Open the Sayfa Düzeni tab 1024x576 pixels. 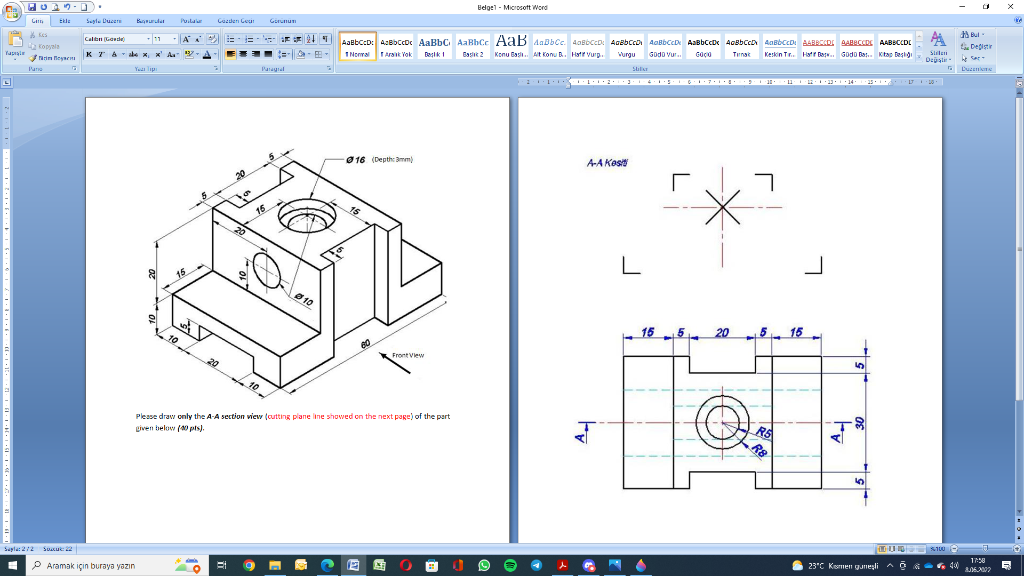(104, 21)
